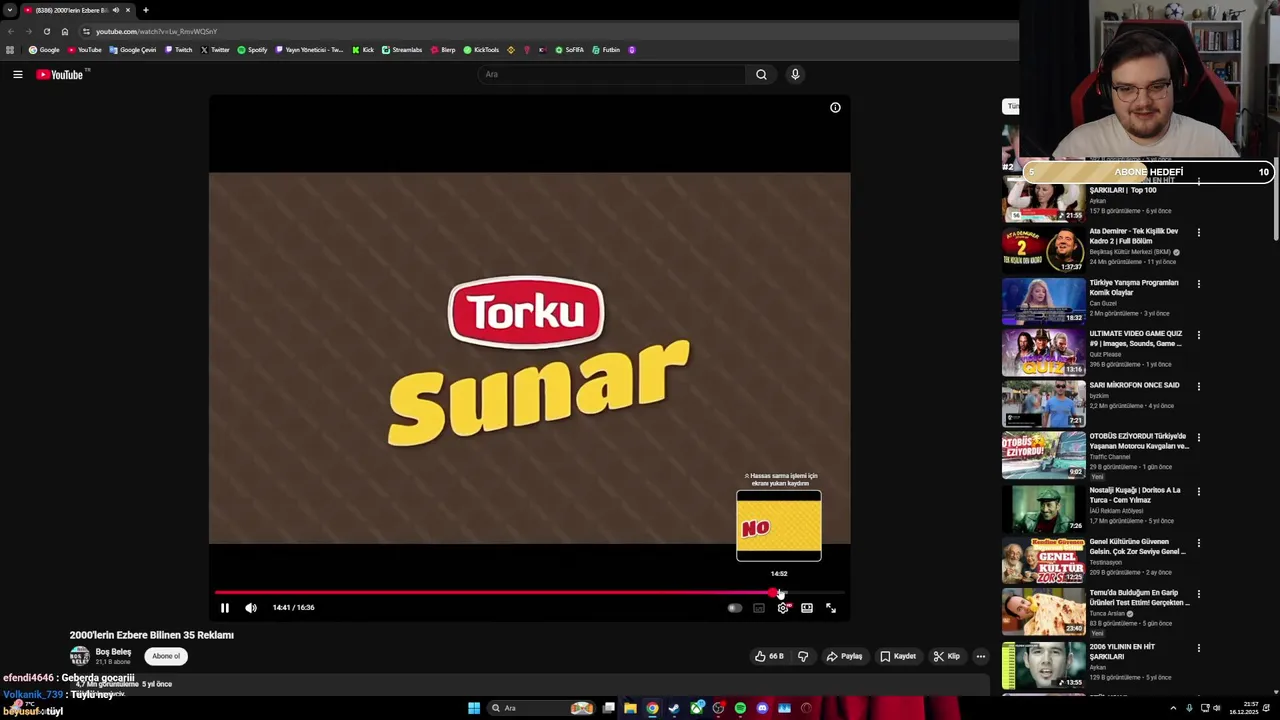Subscribe with the Abone ol button

click(166, 657)
